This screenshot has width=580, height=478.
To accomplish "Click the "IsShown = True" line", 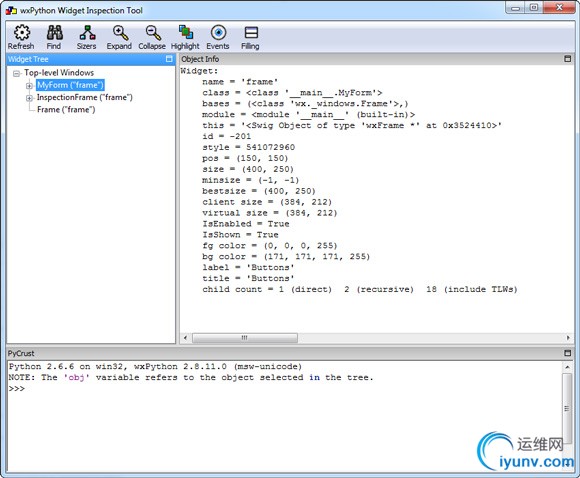I will click(x=240, y=235).
